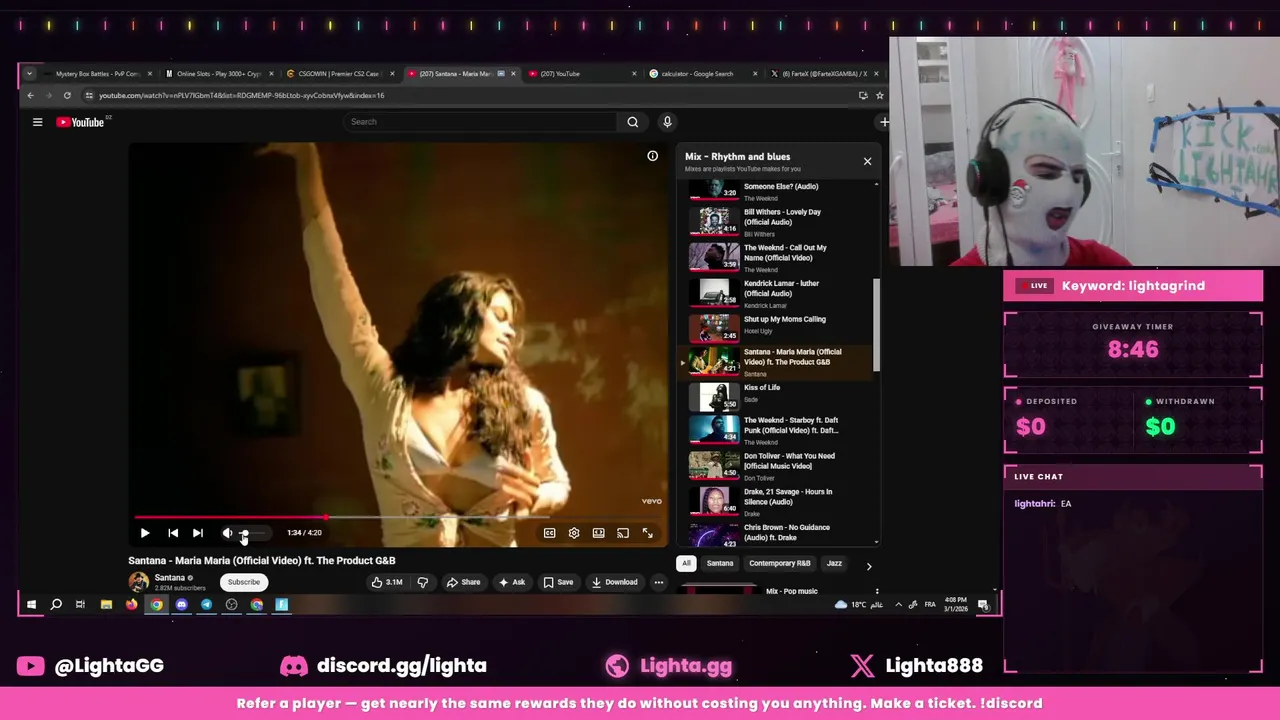The image size is (1280, 720).
Task: Go back with browser back arrow
Action: 30,96
